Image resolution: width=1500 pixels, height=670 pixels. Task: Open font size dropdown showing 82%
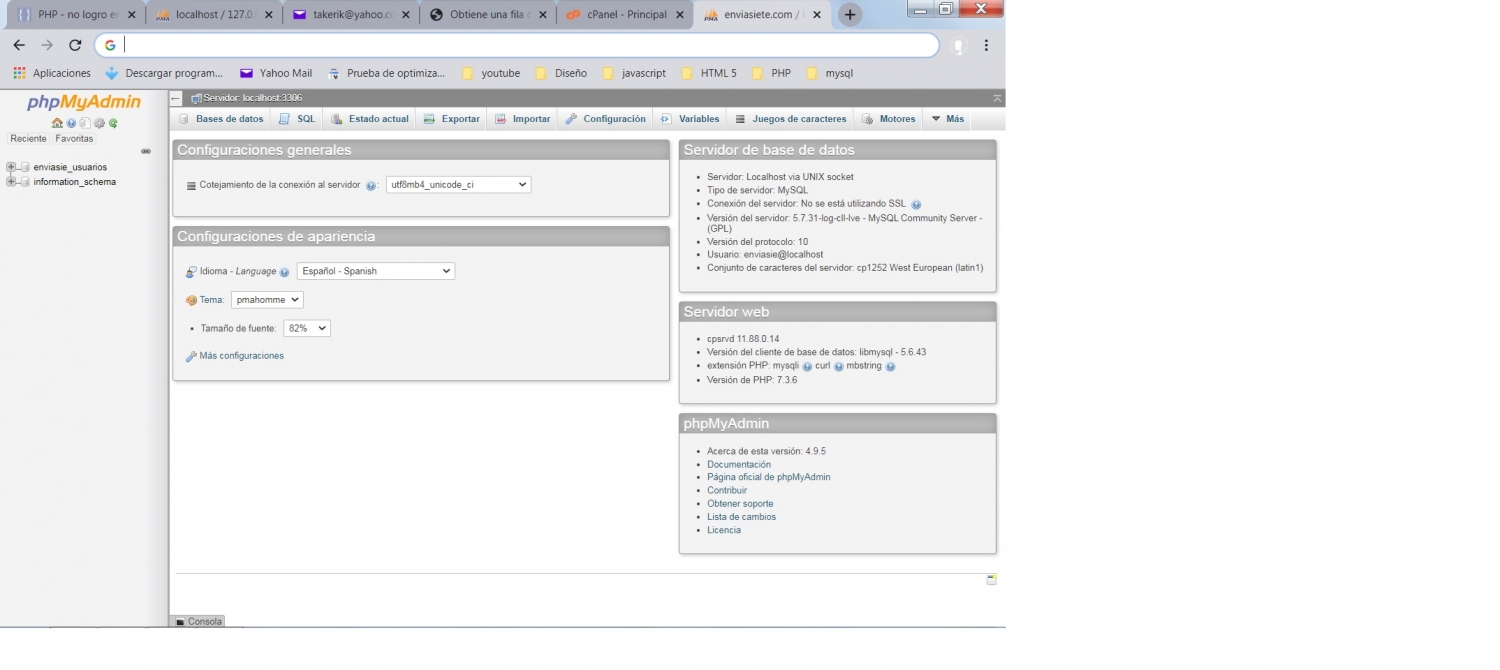[x=307, y=328]
